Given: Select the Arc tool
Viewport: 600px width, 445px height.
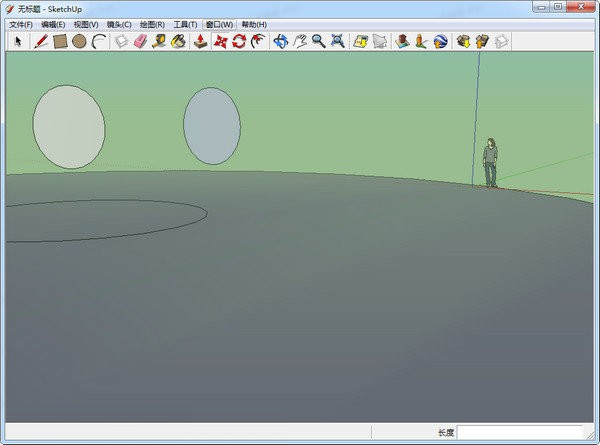Looking at the screenshot, I should point(99,41).
